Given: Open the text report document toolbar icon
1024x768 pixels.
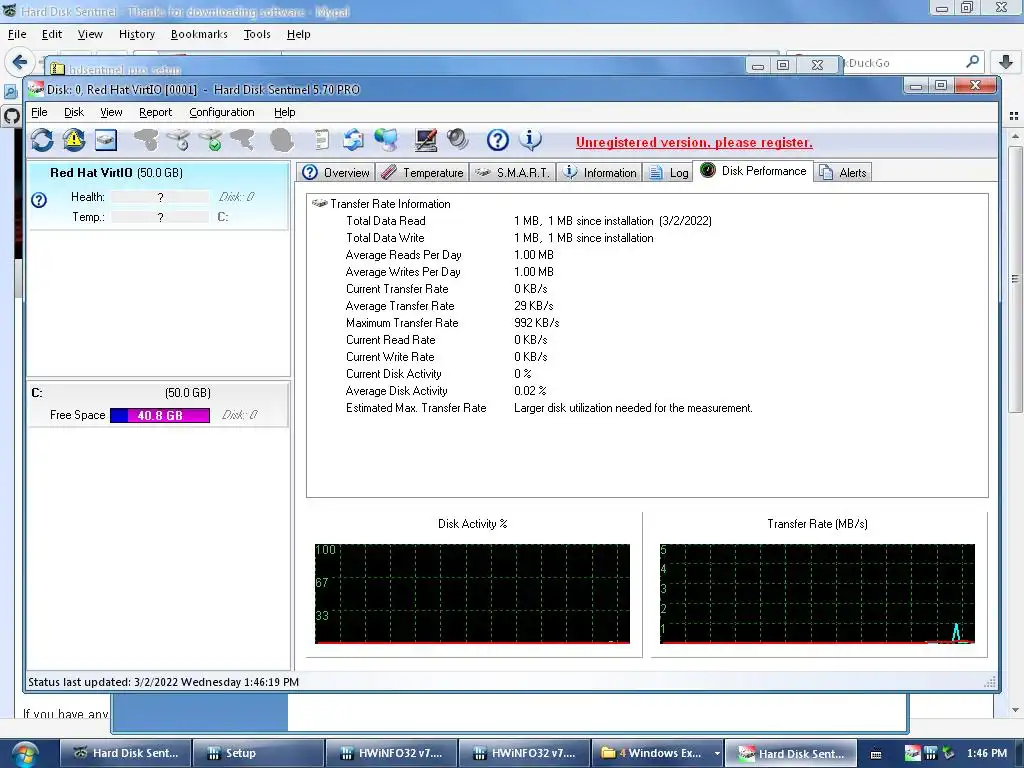Looking at the screenshot, I should 321,140.
